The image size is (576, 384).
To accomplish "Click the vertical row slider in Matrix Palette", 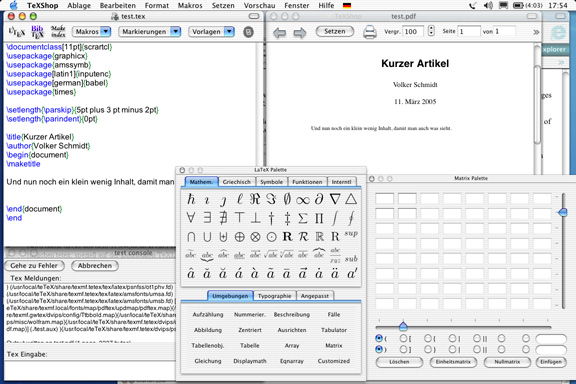I will pyautogui.click(x=563, y=212).
